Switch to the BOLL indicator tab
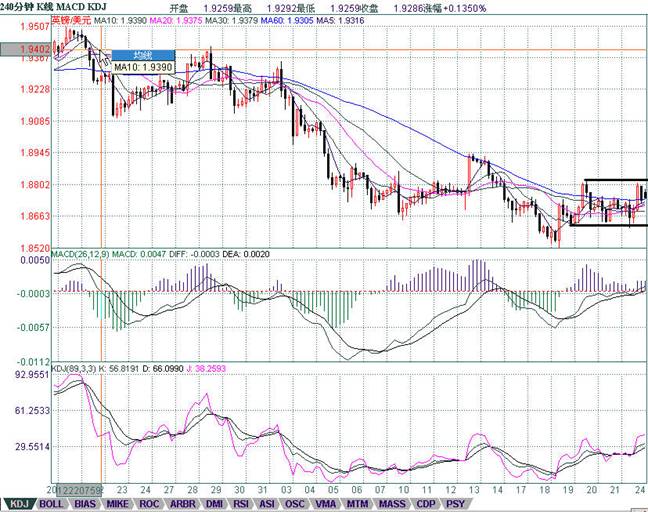Viewport: 648px width, 512px height. 53,504
